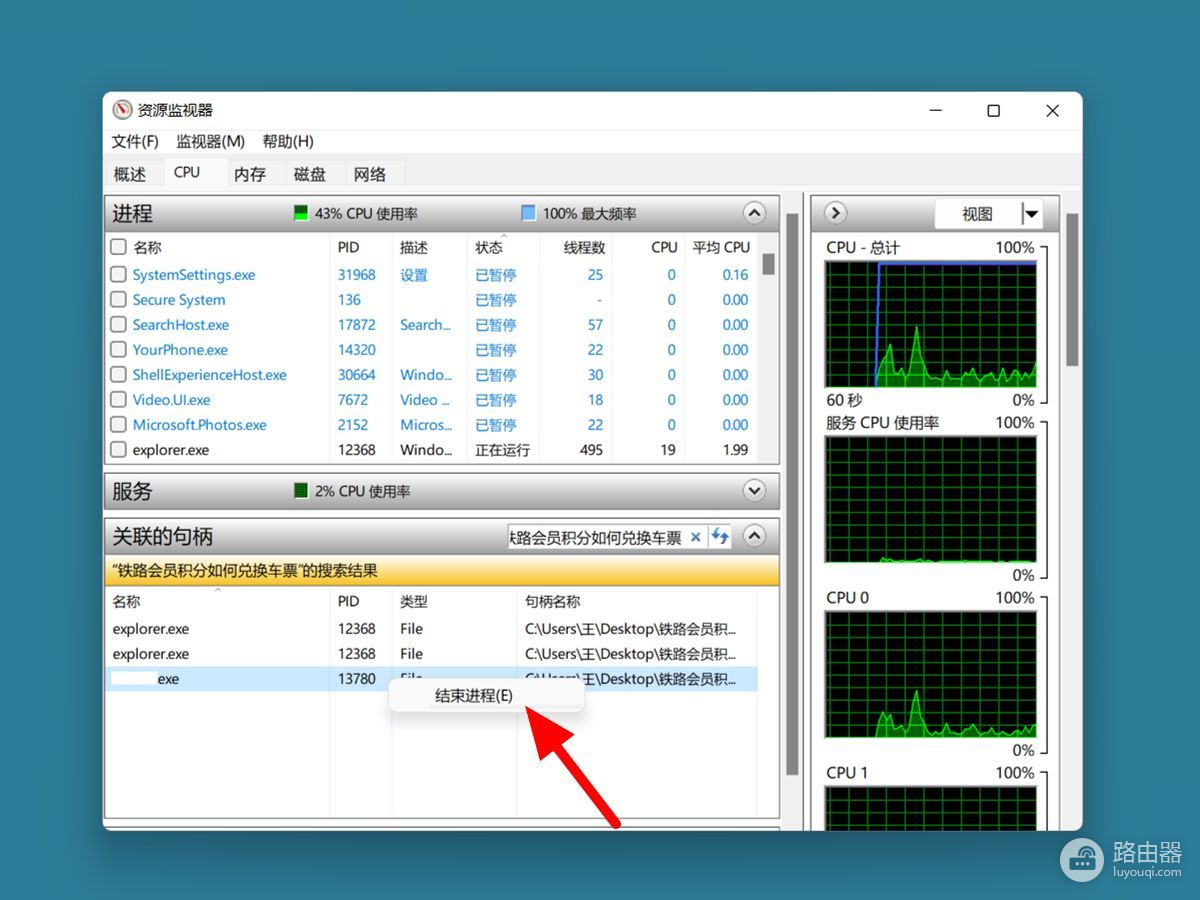Click the process list vertical scrollbar thumb
1200x900 pixels.
(768, 263)
